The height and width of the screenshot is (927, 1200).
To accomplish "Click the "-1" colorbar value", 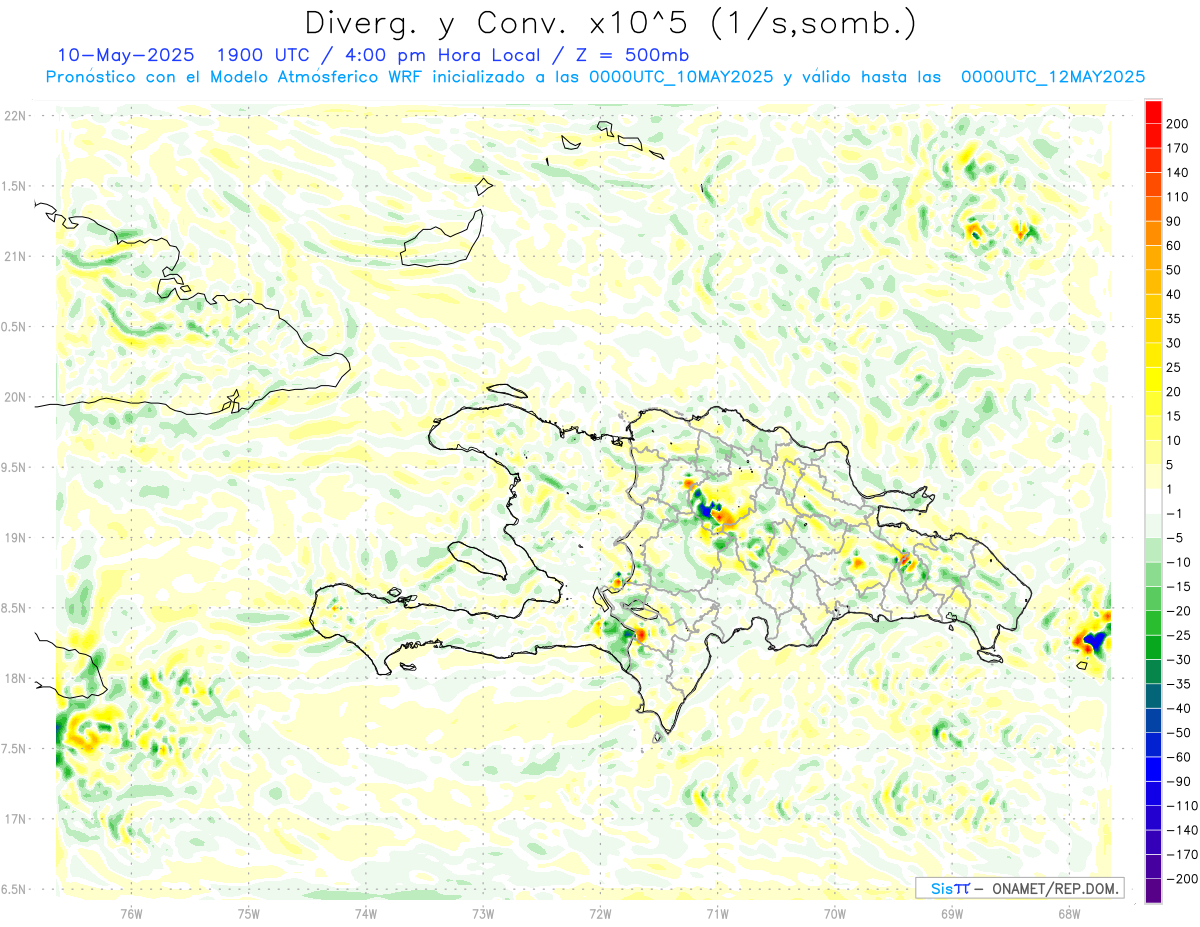I will tap(1174, 513).
